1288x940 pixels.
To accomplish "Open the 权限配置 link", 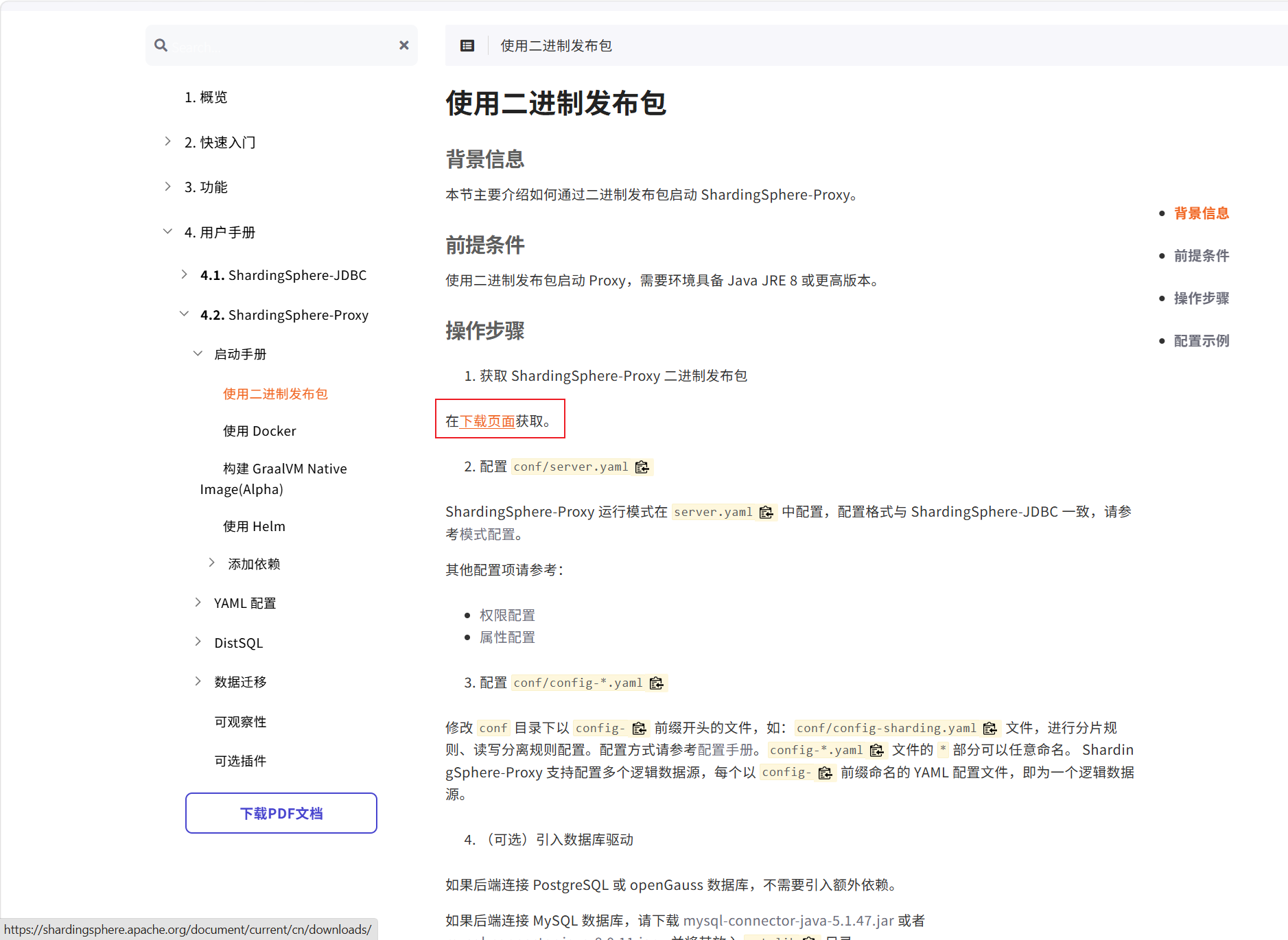I will [507, 615].
